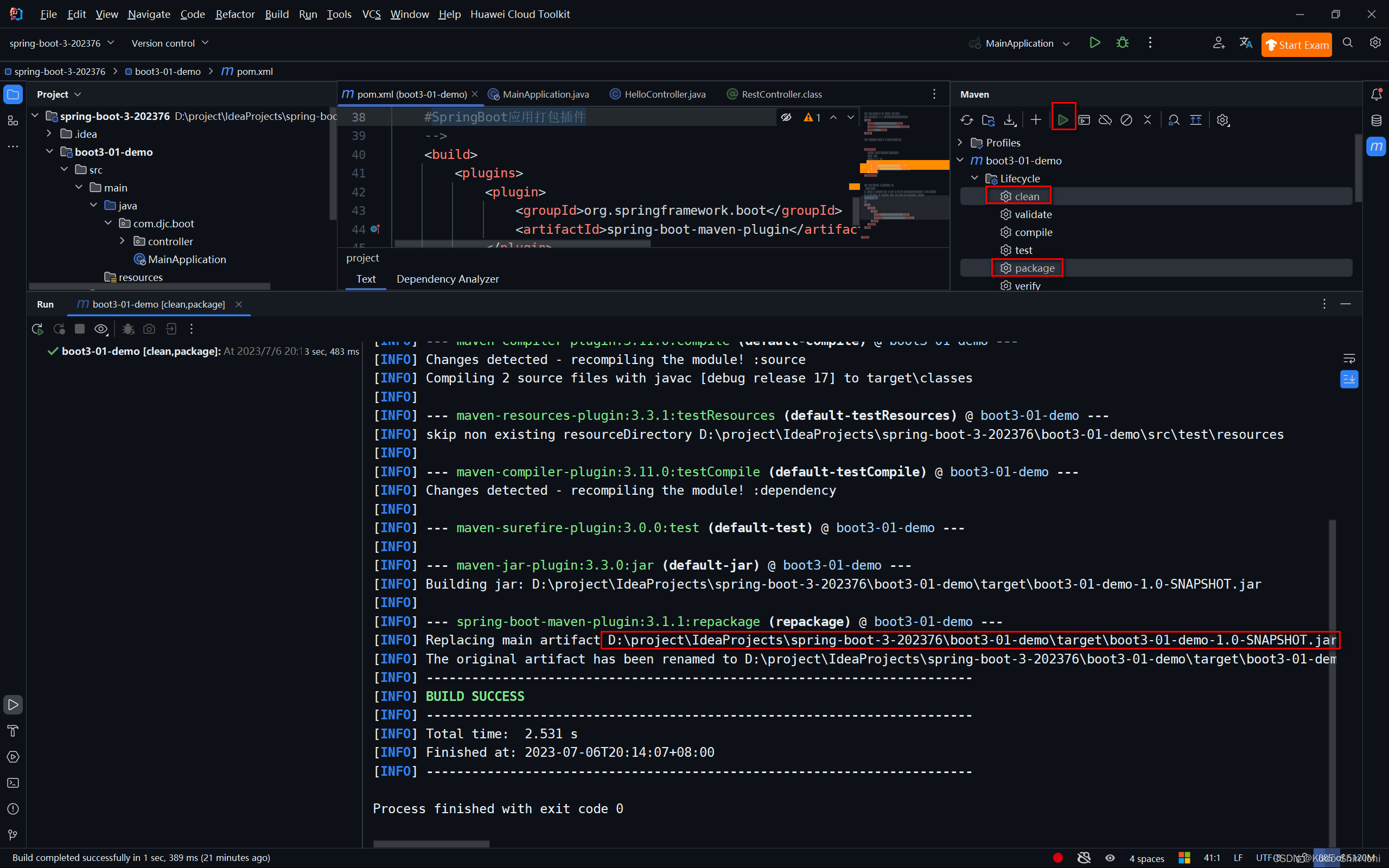Collapse boot3-01-demo node in Maven tree

click(960, 160)
